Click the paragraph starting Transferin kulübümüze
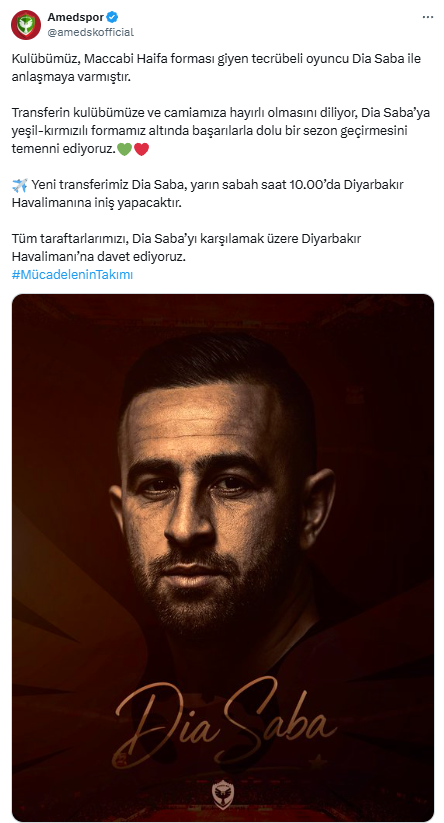The height and width of the screenshot is (823, 444). point(221,131)
